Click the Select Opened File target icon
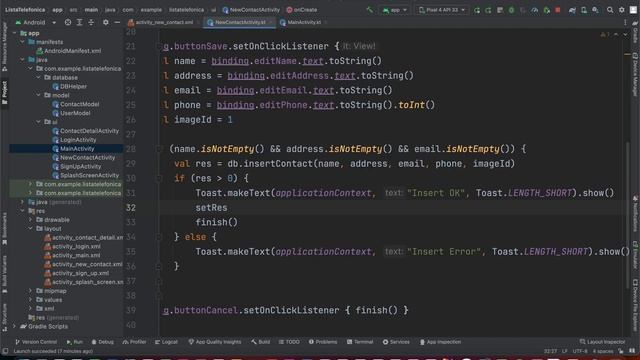Viewport: 640px width, 360px height. coord(68,22)
